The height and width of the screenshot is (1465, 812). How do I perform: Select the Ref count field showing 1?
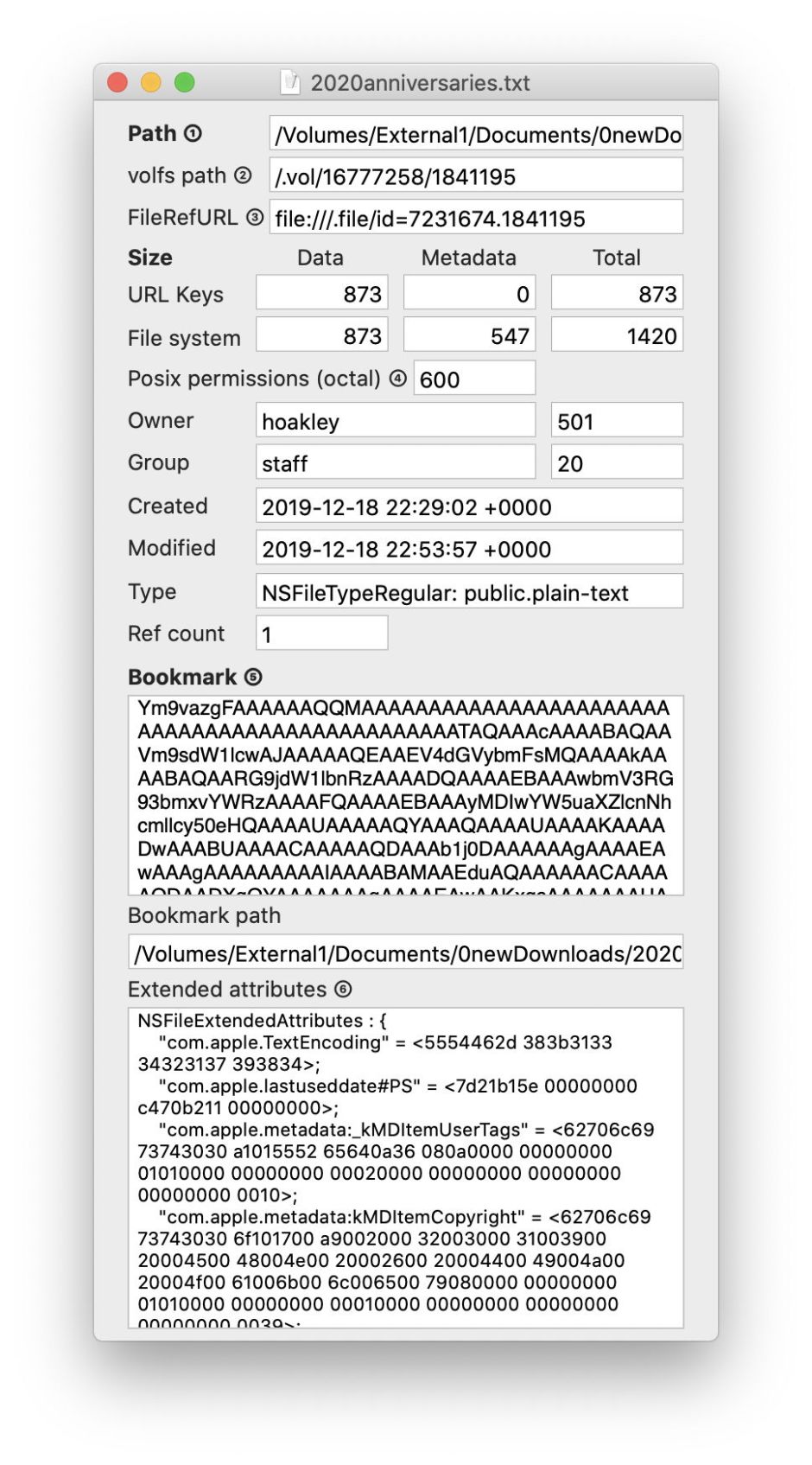coord(321,633)
